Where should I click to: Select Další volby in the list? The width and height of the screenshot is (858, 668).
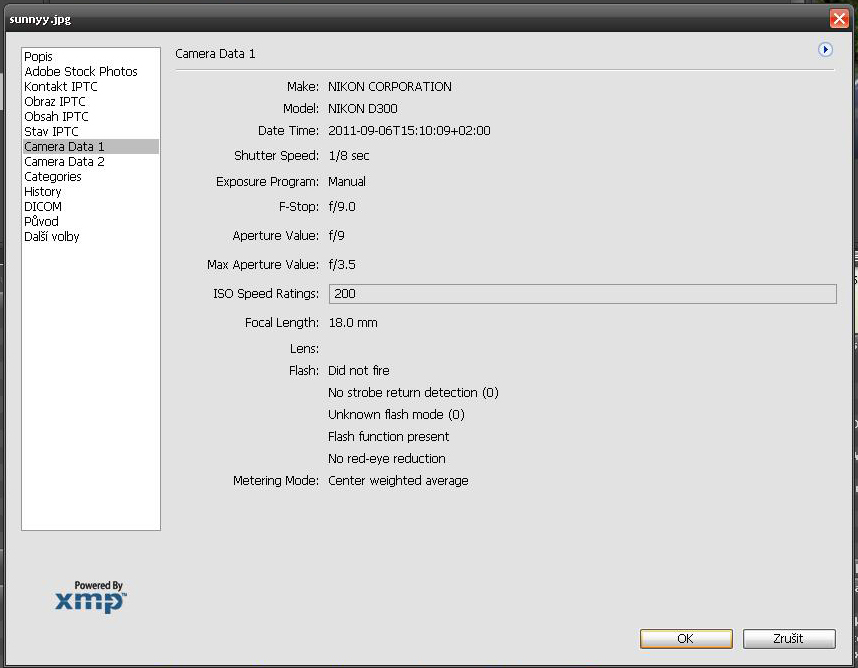(52, 237)
